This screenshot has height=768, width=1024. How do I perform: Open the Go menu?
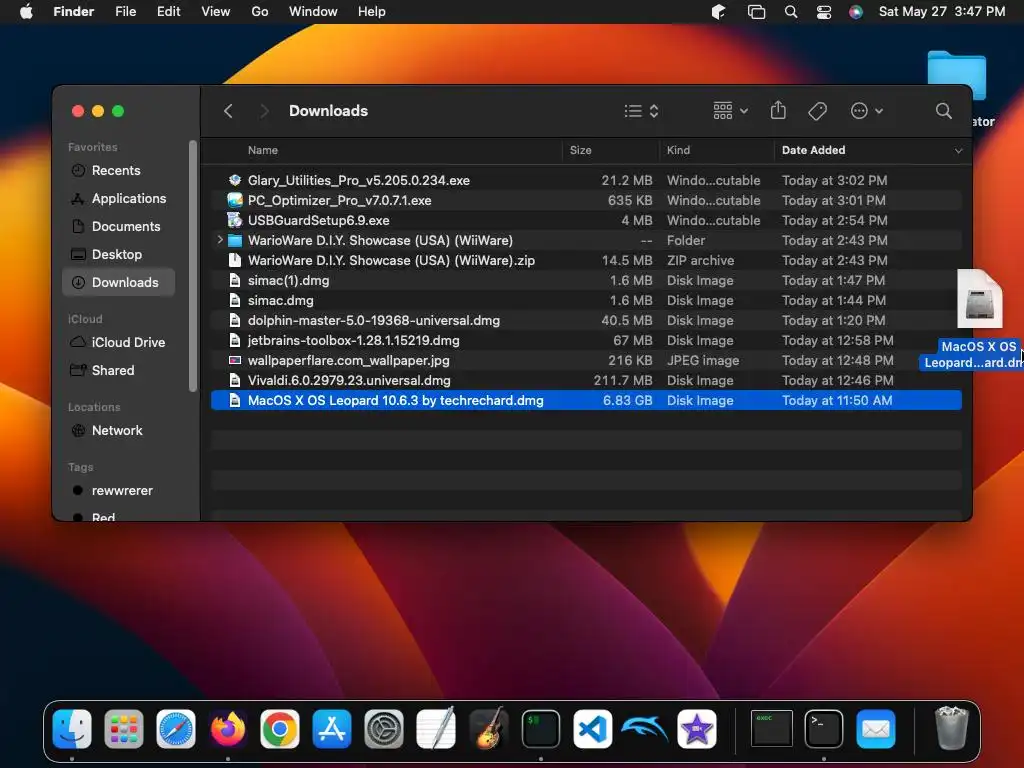(x=260, y=12)
